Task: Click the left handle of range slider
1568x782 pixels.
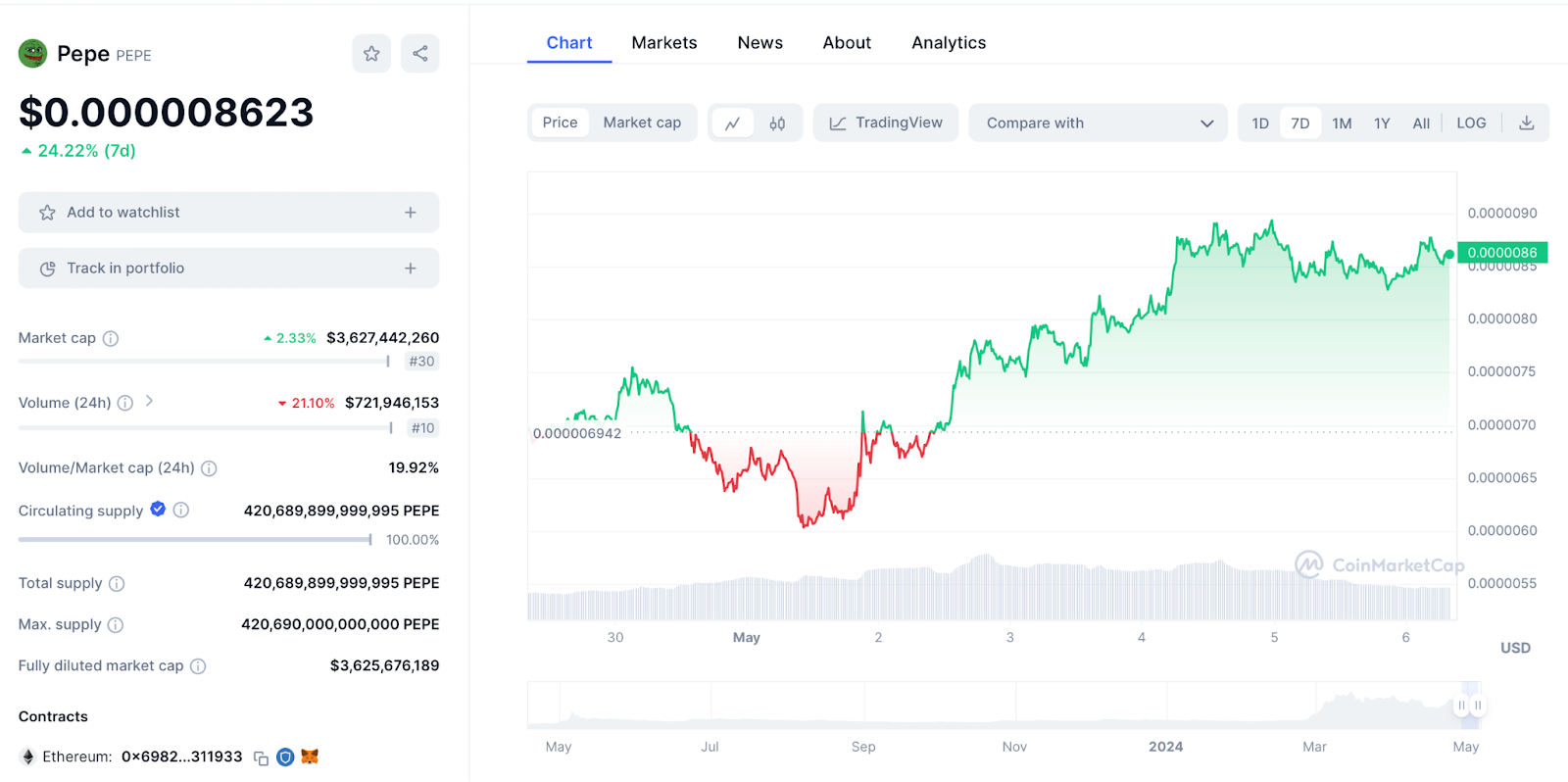Action: (1461, 706)
